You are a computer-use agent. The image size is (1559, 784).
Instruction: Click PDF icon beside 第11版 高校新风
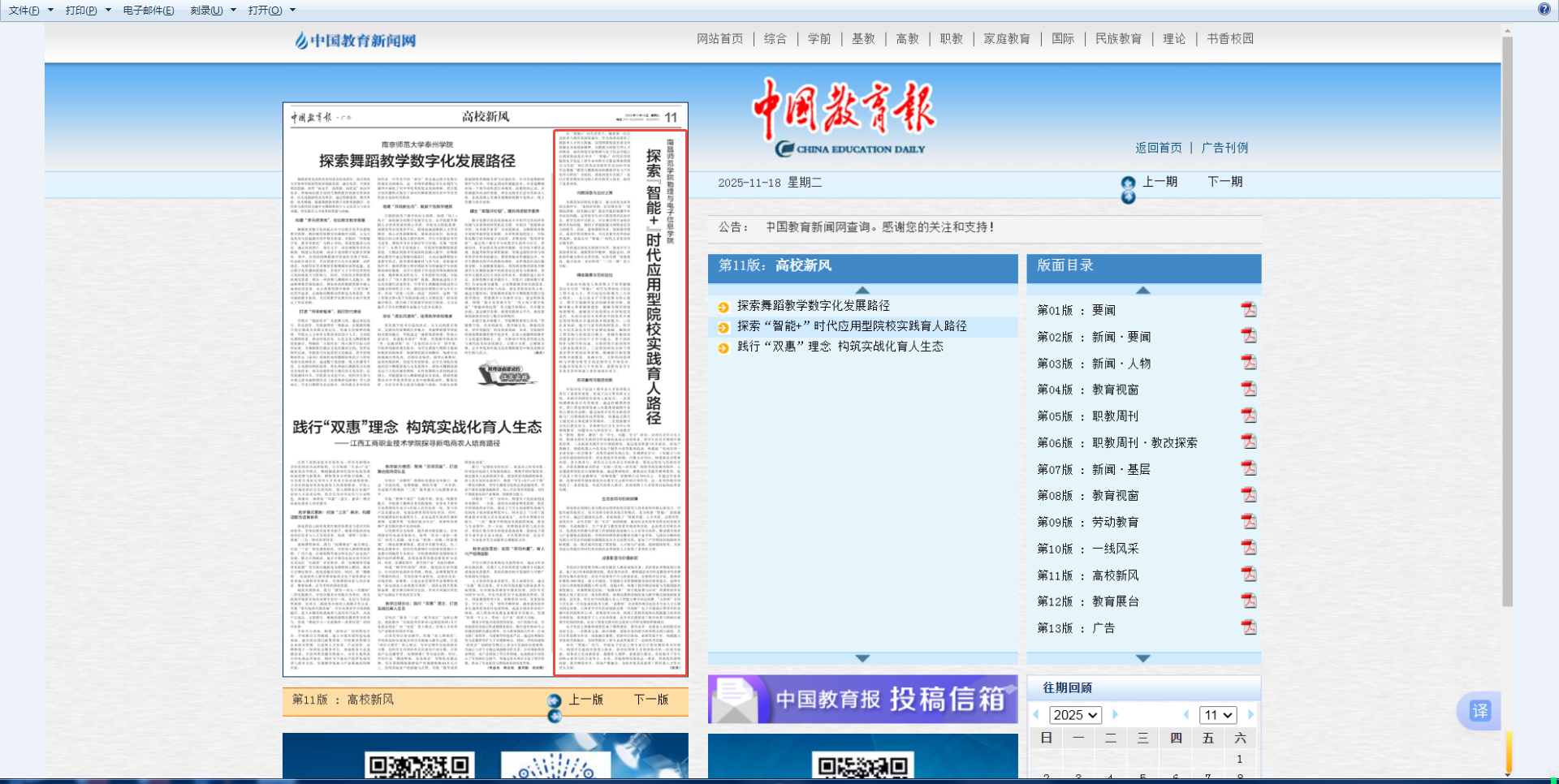(x=1248, y=575)
